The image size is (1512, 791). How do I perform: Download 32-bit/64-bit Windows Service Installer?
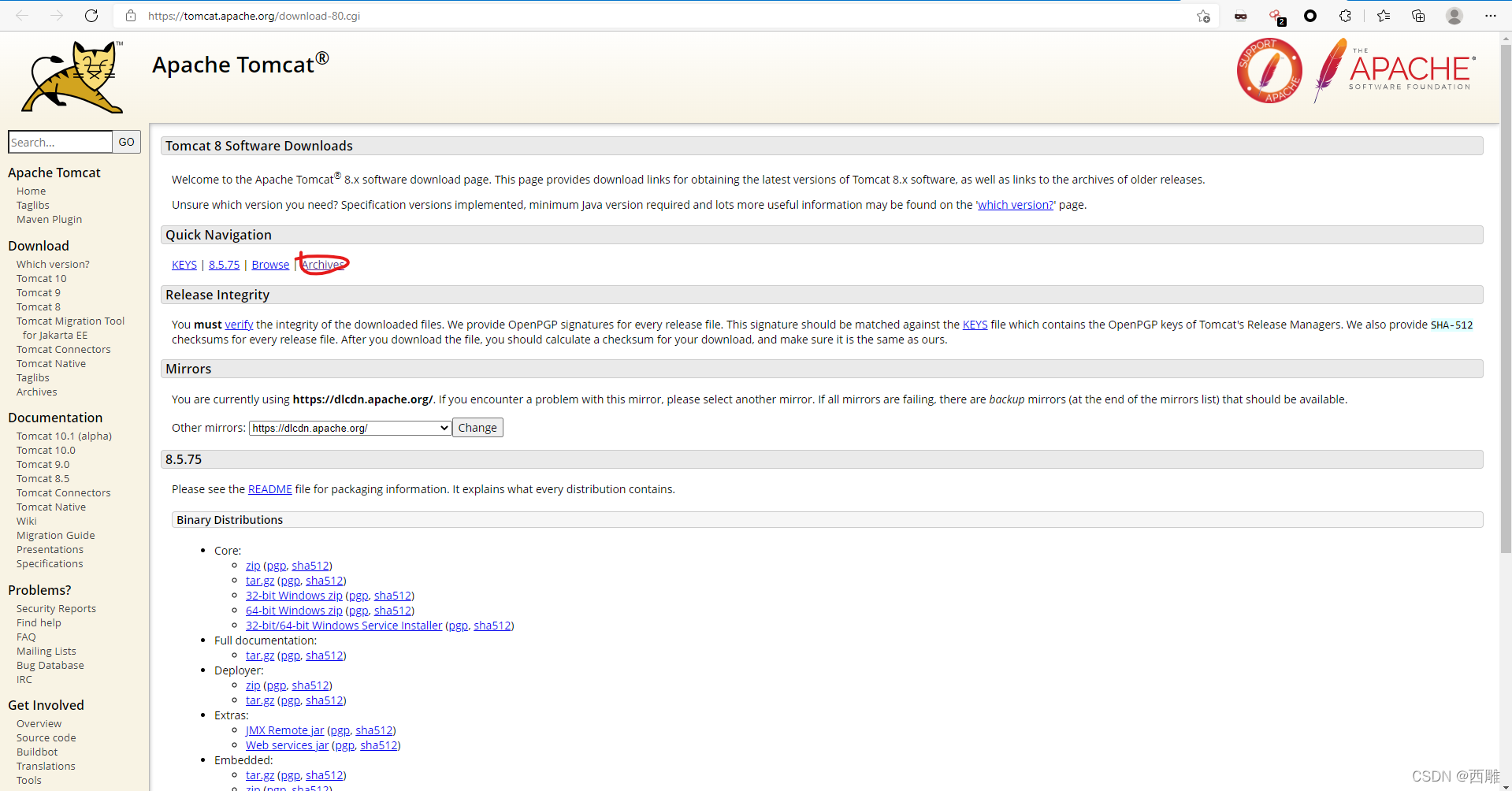tap(344, 626)
